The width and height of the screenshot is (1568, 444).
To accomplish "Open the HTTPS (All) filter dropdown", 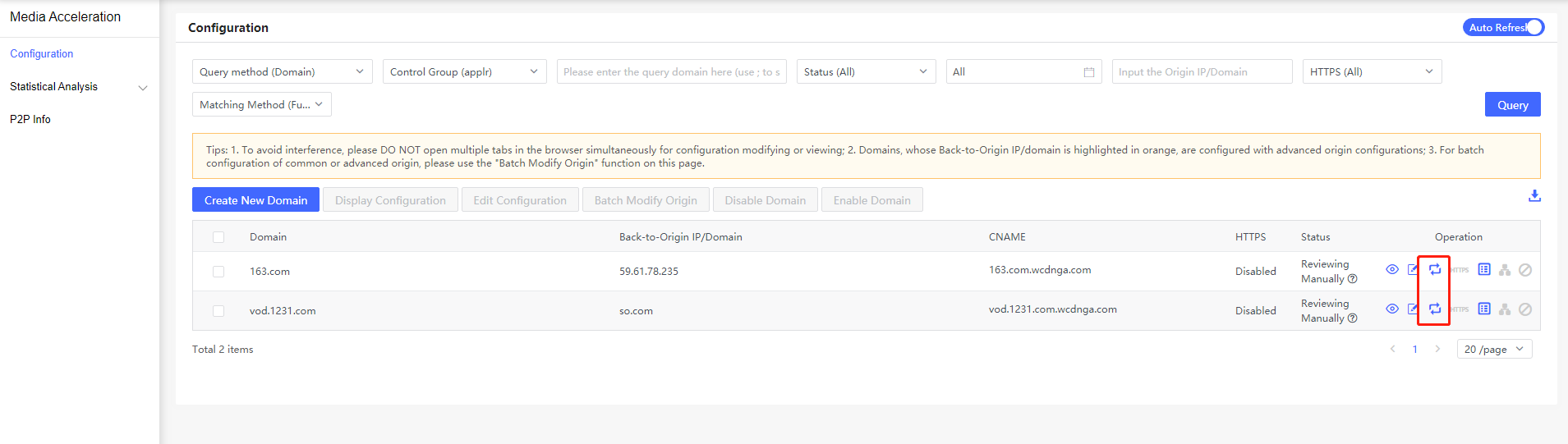I will pyautogui.click(x=1371, y=72).
